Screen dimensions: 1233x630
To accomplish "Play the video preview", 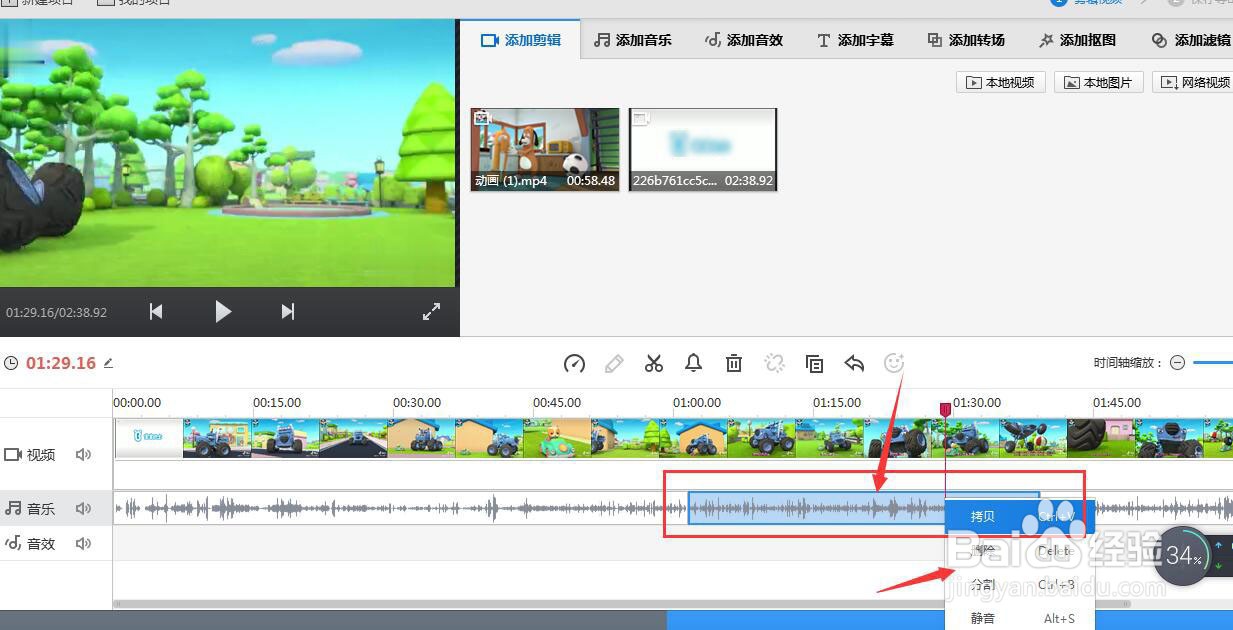I will pos(223,312).
